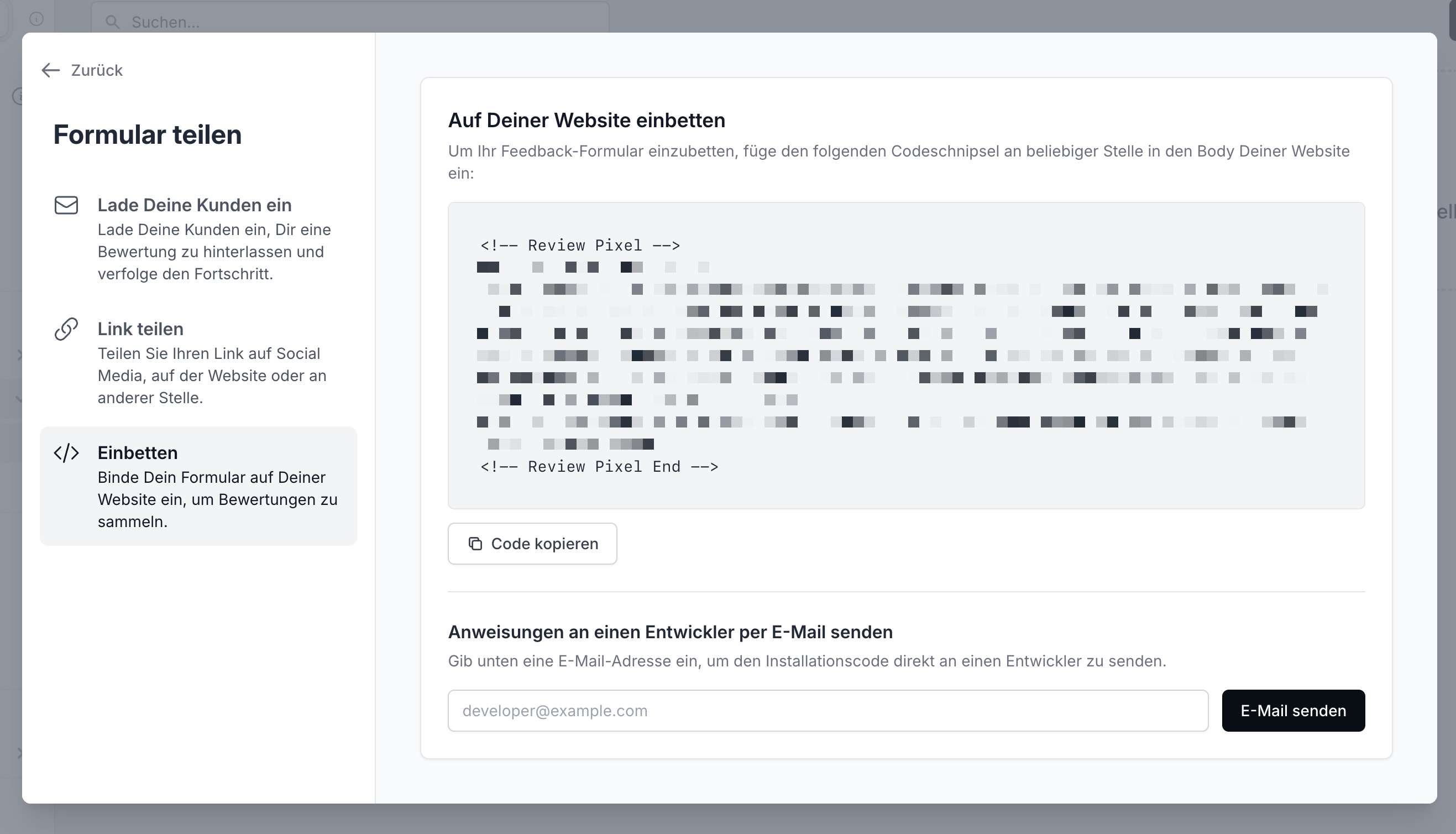This screenshot has height=834, width=1456.
Task: Click the back arrow icon
Action: click(51, 70)
